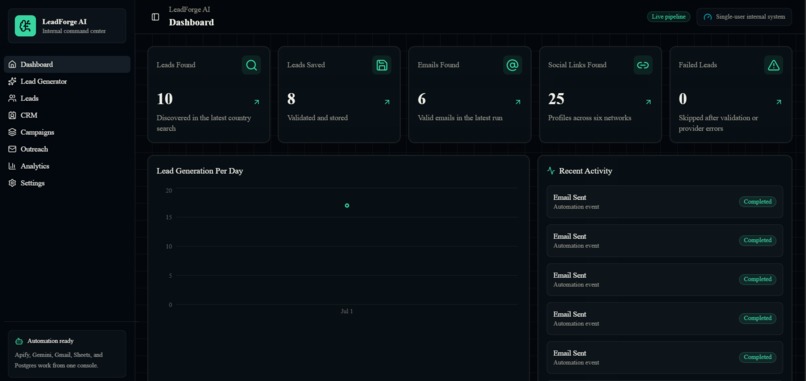Open the Lead Generator page
The image size is (806, 381).
click(x=67, y=81)
